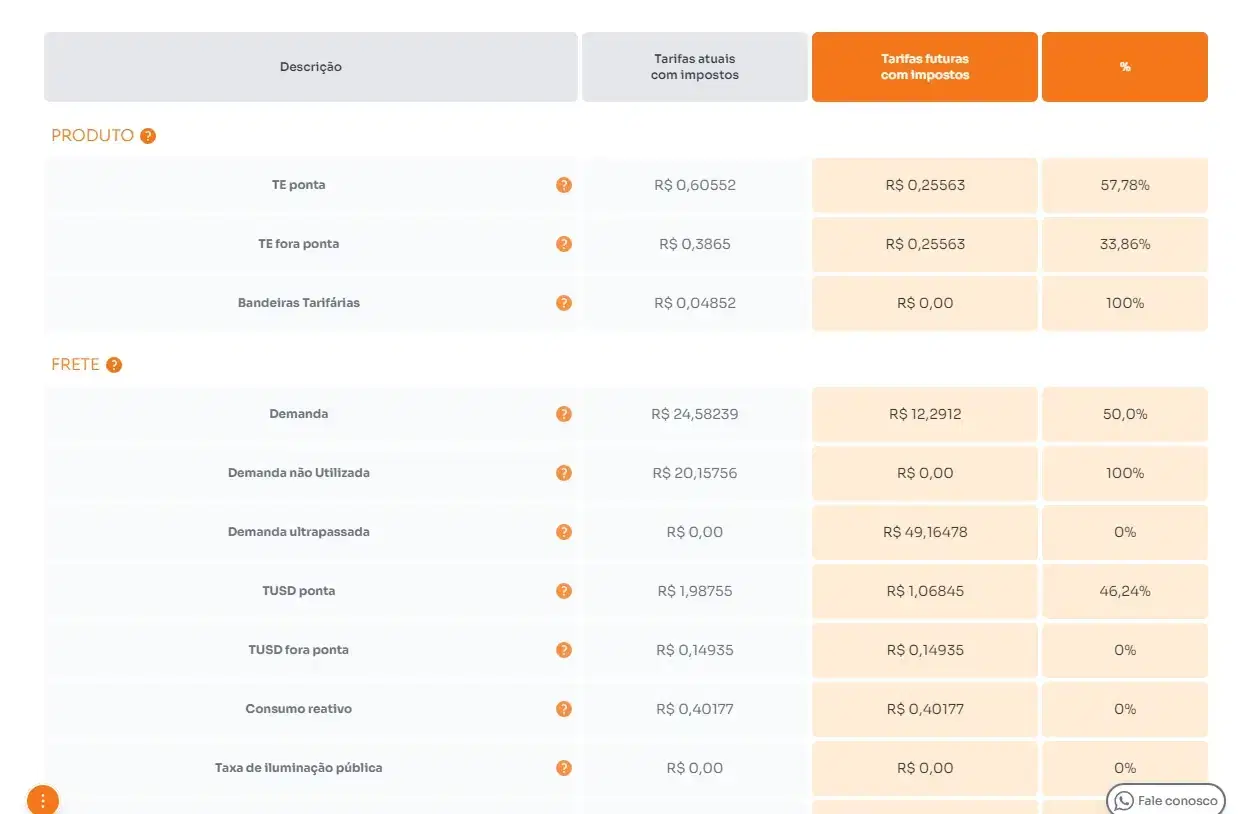Show help for Demanda row
The width and height of the screenshot is (1249, 814).
coord(564,414)
